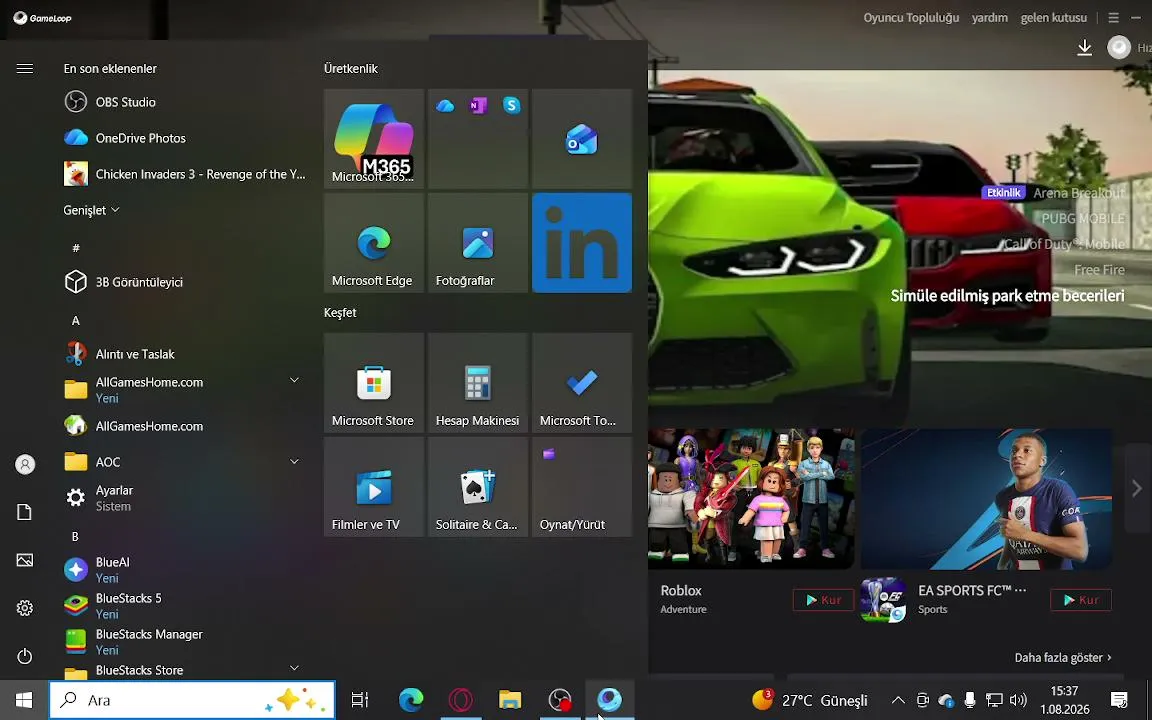Open Settings gear in Start sidebar
The width and height of the screenshot is (1152, 720).
click(x=24, y=608)
